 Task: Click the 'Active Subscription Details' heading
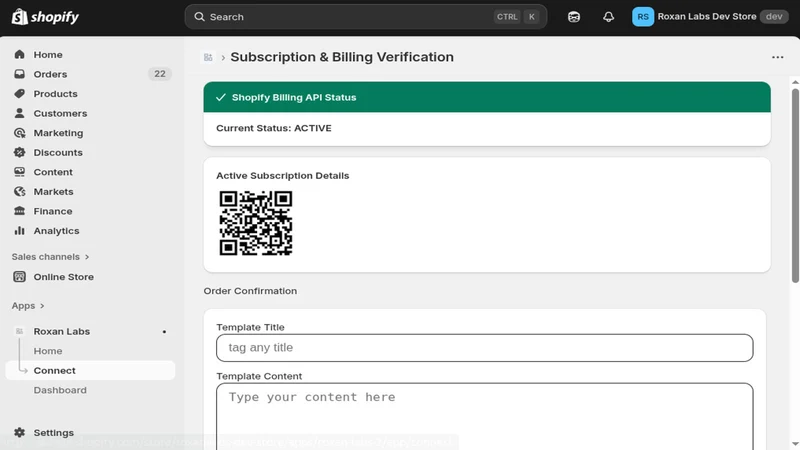(283, 176)
